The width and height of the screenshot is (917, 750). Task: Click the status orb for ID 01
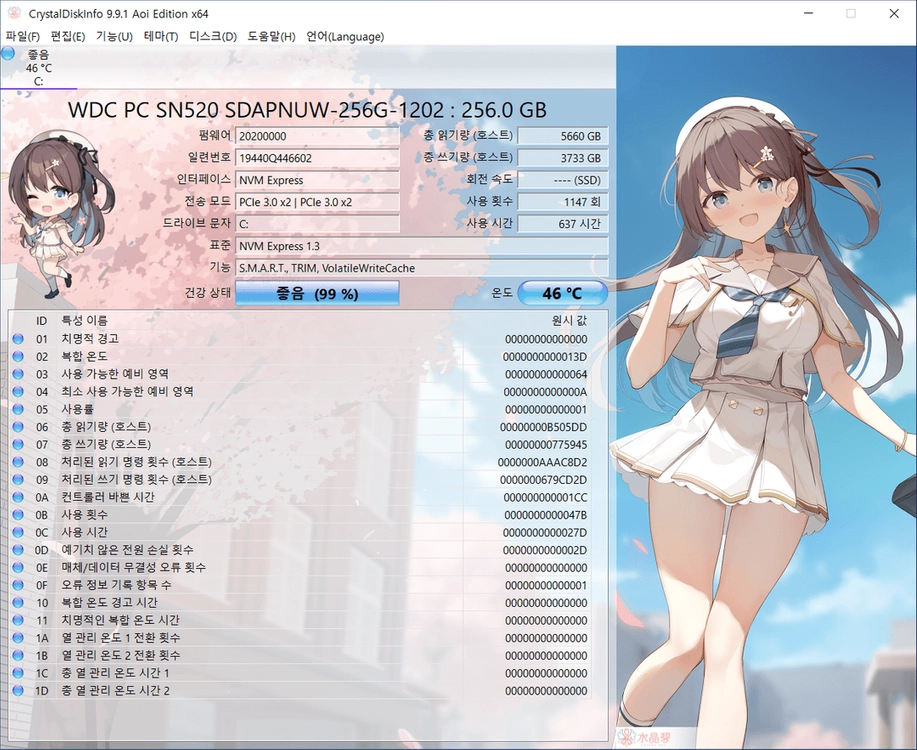click(x=18, y=339)
